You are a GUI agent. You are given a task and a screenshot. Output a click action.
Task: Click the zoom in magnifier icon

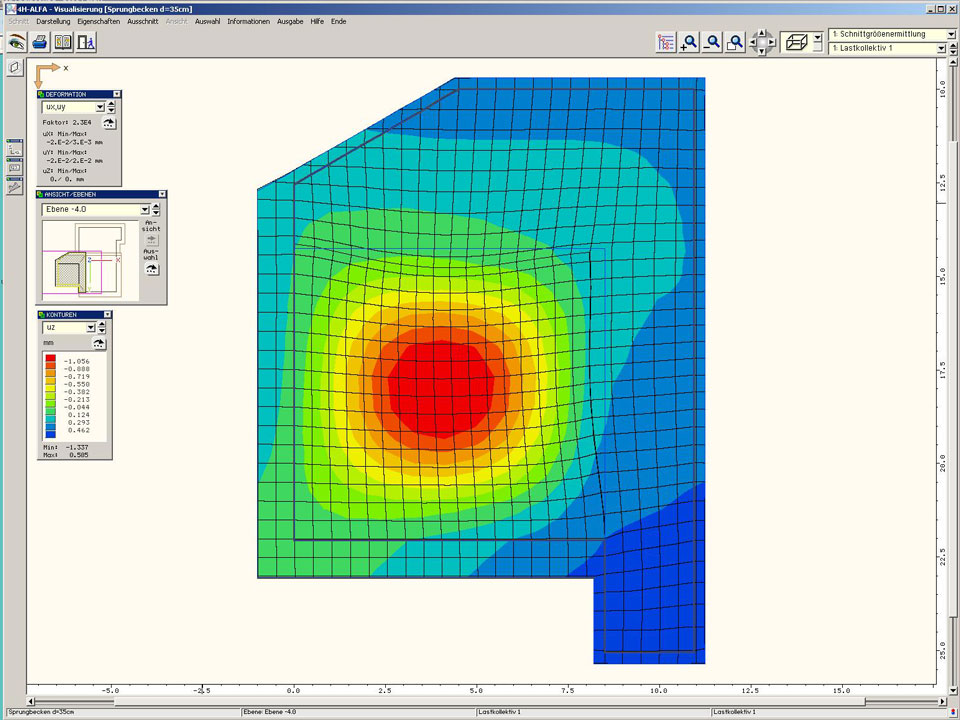689,42
